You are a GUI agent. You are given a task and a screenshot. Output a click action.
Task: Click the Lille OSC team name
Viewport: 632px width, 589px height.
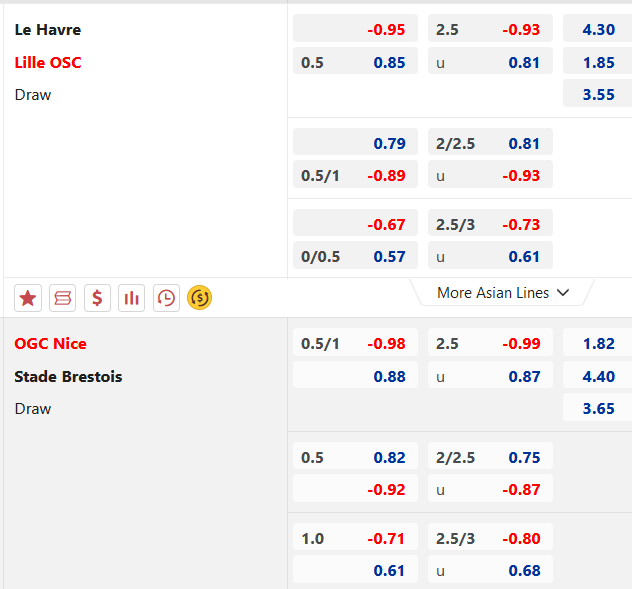(48, 62)
